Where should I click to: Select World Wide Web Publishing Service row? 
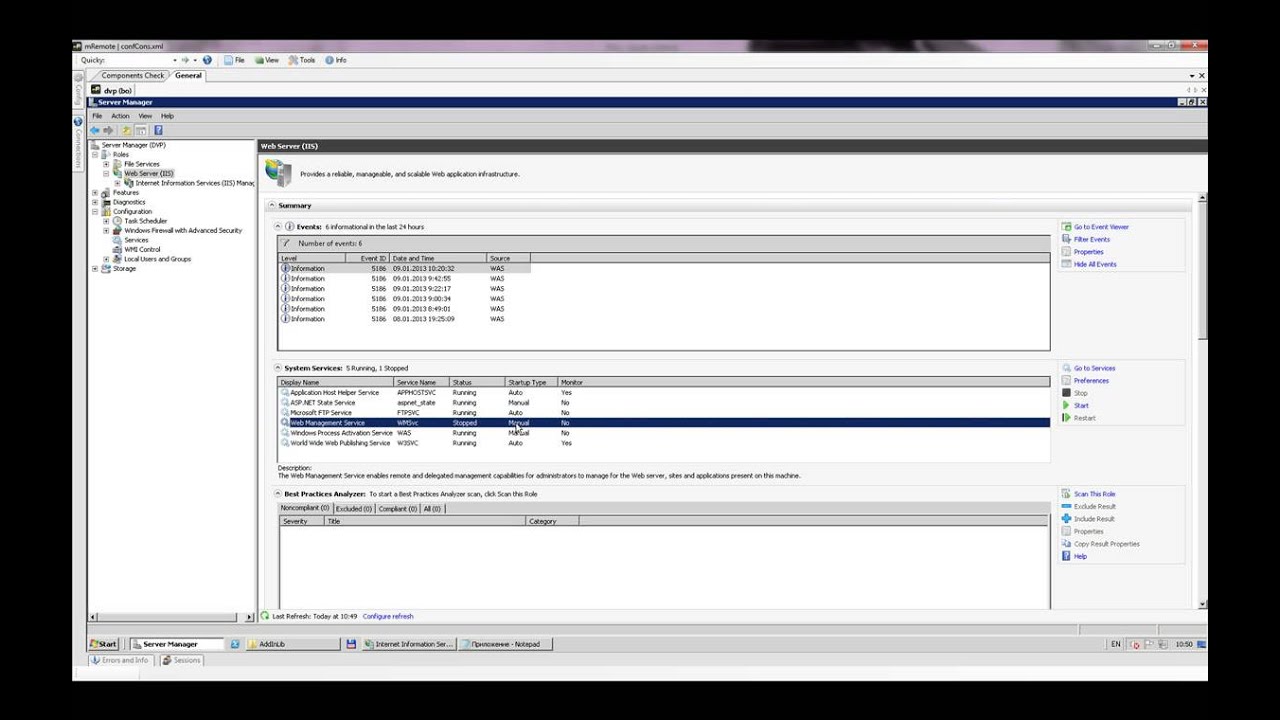[664, 443]
